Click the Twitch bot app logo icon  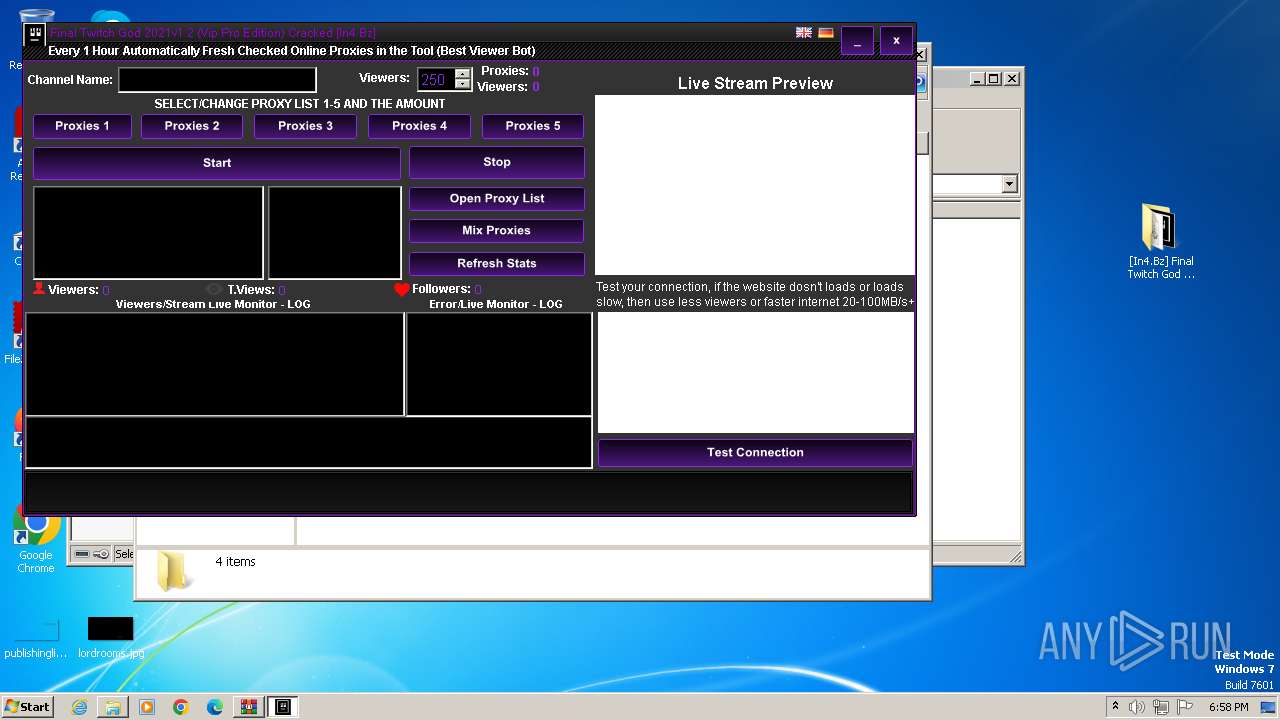click(x=35, y=36)
